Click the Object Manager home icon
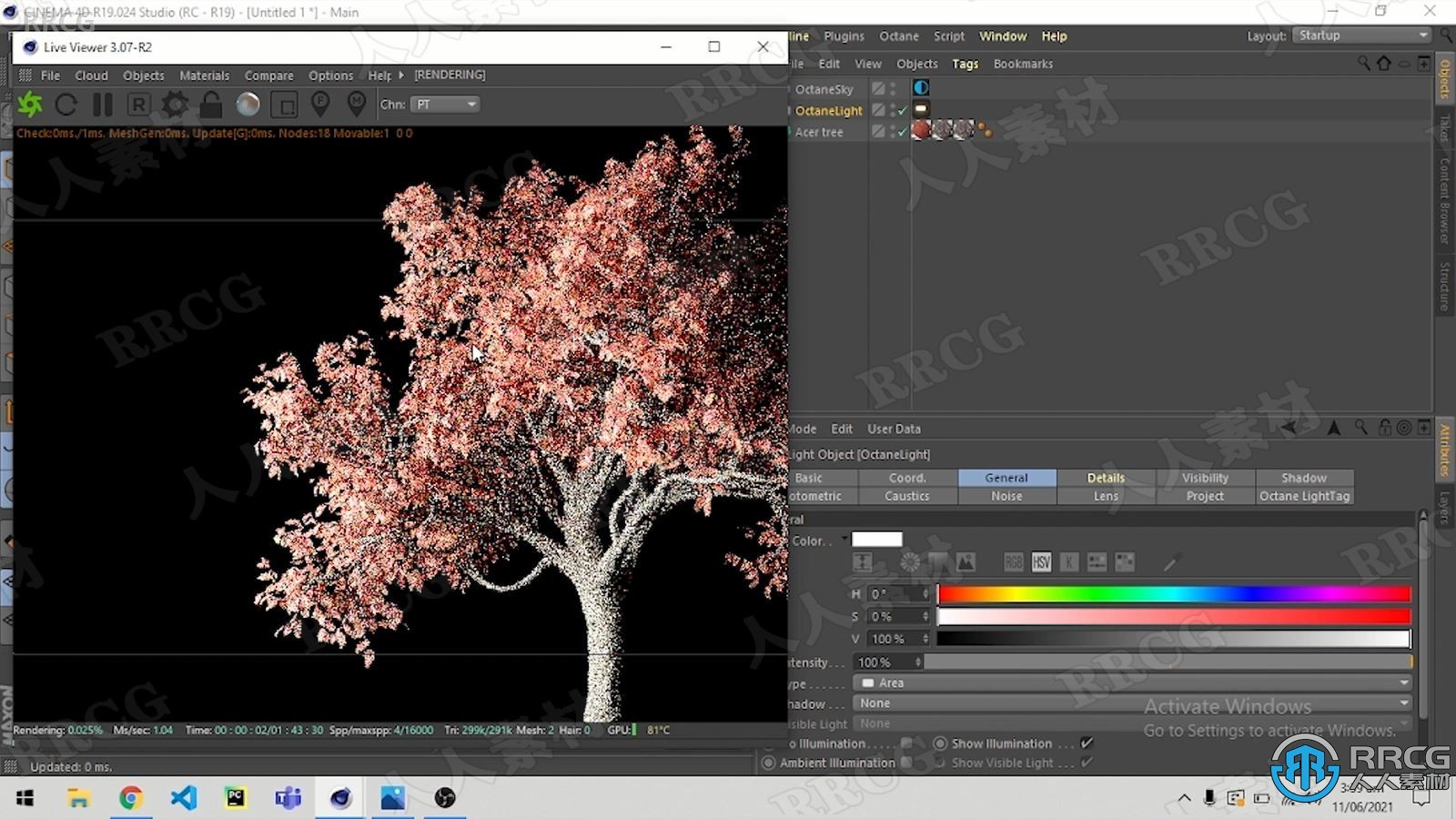The width and height of the screenshot is (1456, 819). coord(1384,63)
